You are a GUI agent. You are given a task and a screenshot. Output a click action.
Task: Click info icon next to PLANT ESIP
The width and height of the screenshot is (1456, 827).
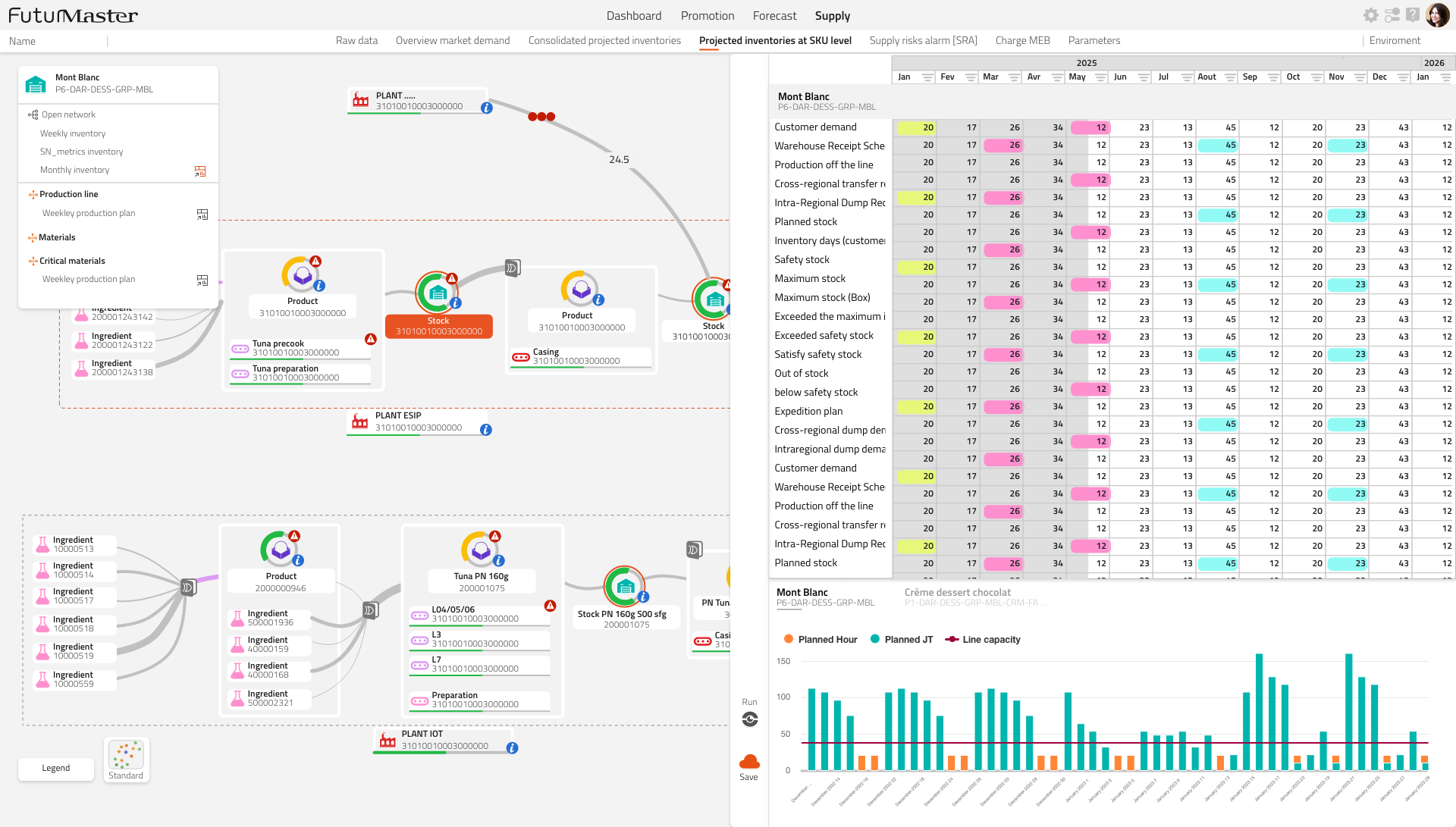click(x=486, y=430)
